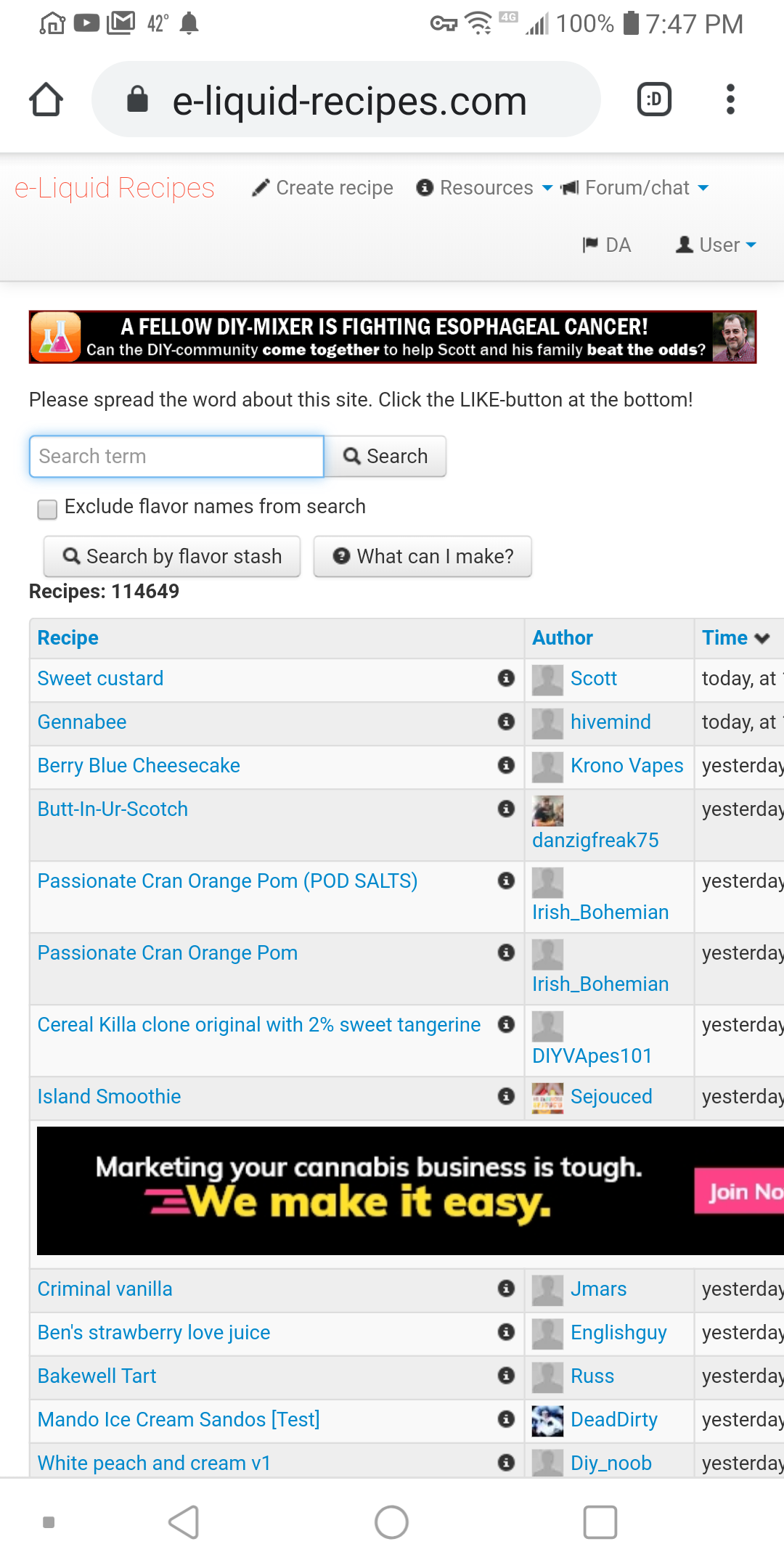Viewport: 784px width, 1568px height.
Task: Click Search by flavor stash button
Action: pos(172,557)
